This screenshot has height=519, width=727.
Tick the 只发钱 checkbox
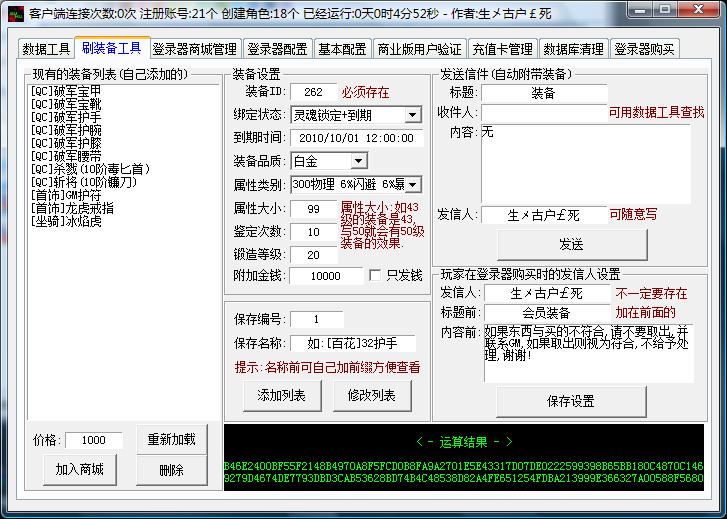[375, 276]
